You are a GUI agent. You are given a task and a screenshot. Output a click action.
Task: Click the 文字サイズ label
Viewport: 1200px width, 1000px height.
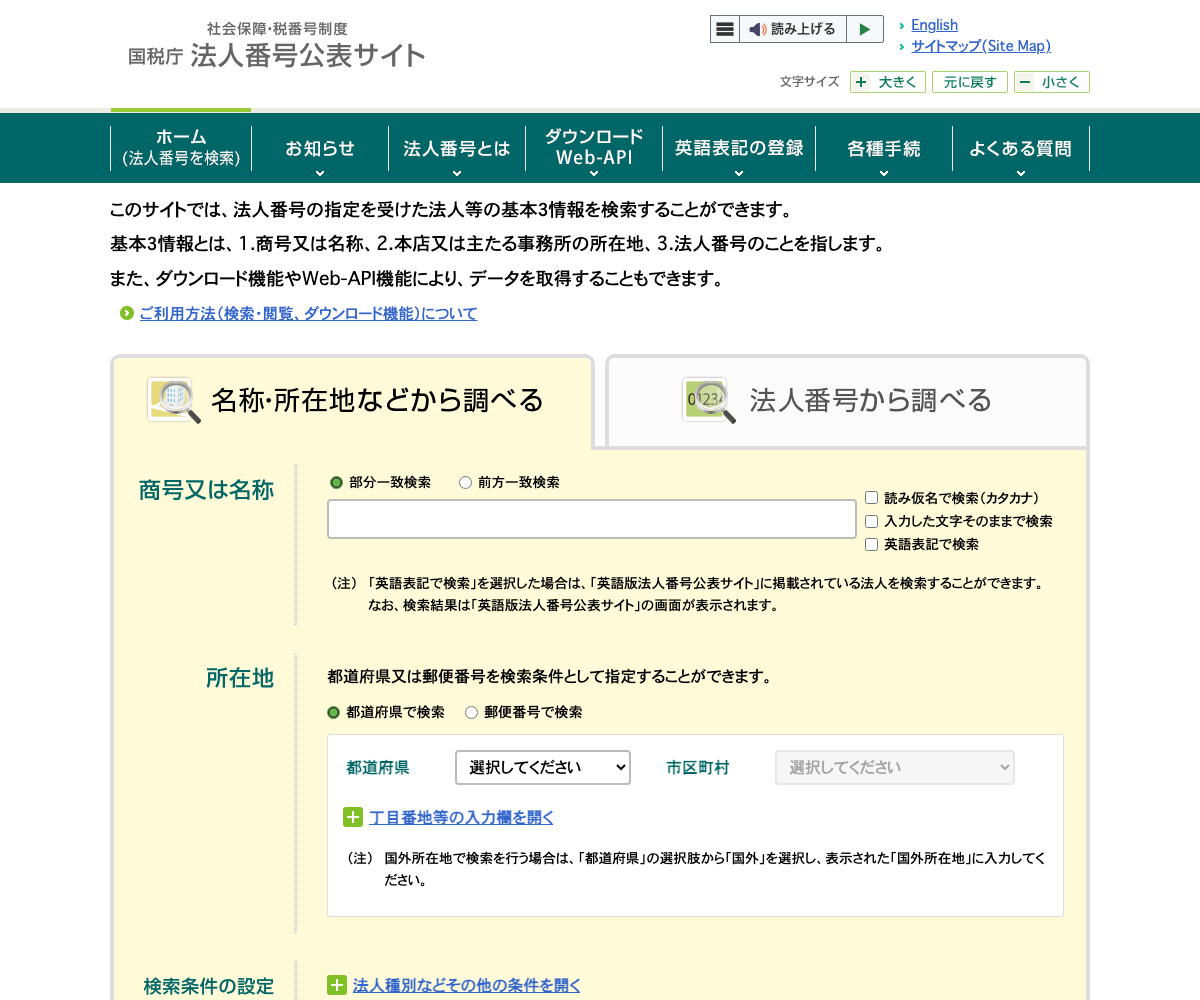(x=809, y=82)
